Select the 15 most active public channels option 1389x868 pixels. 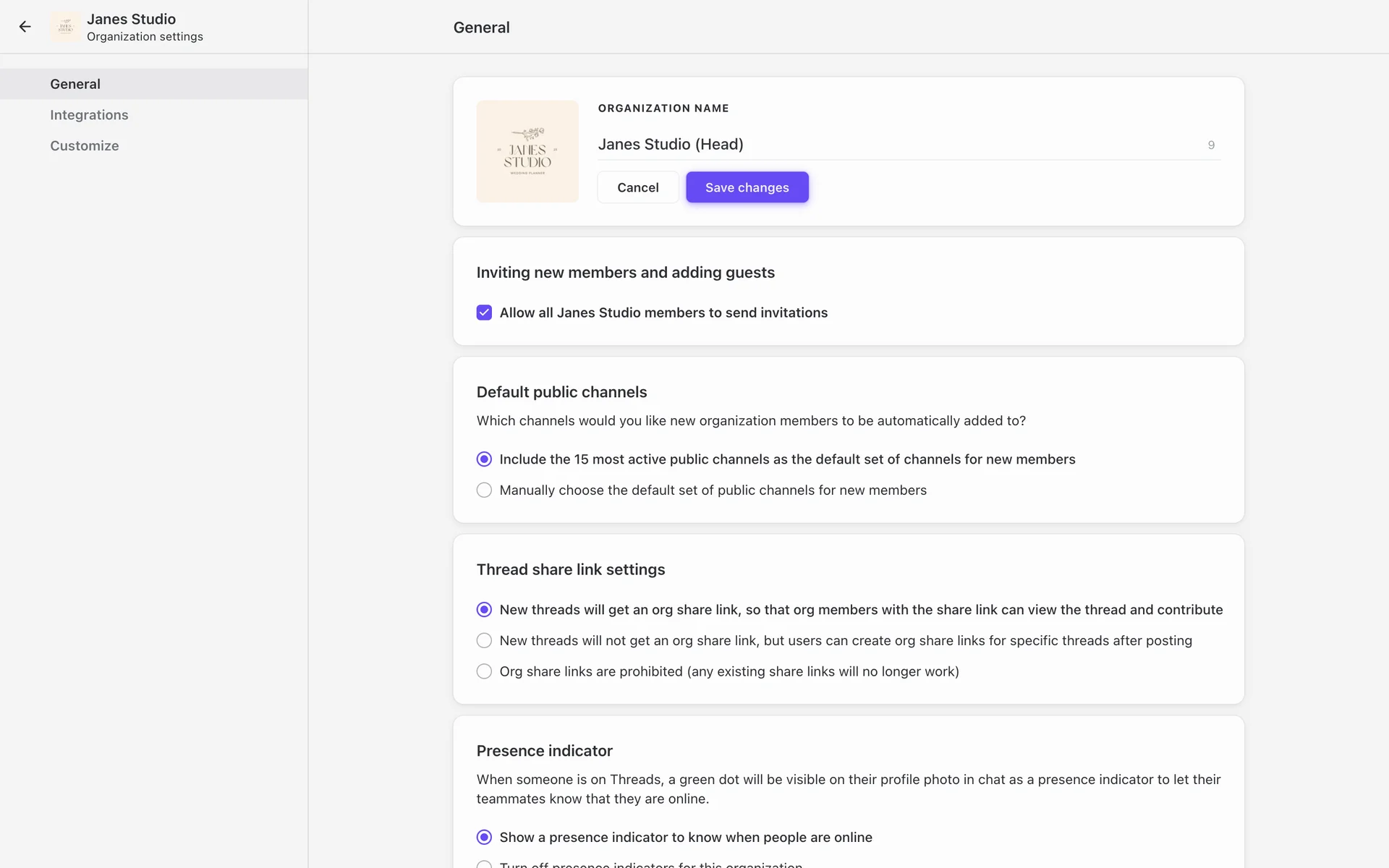pos(484,459)
